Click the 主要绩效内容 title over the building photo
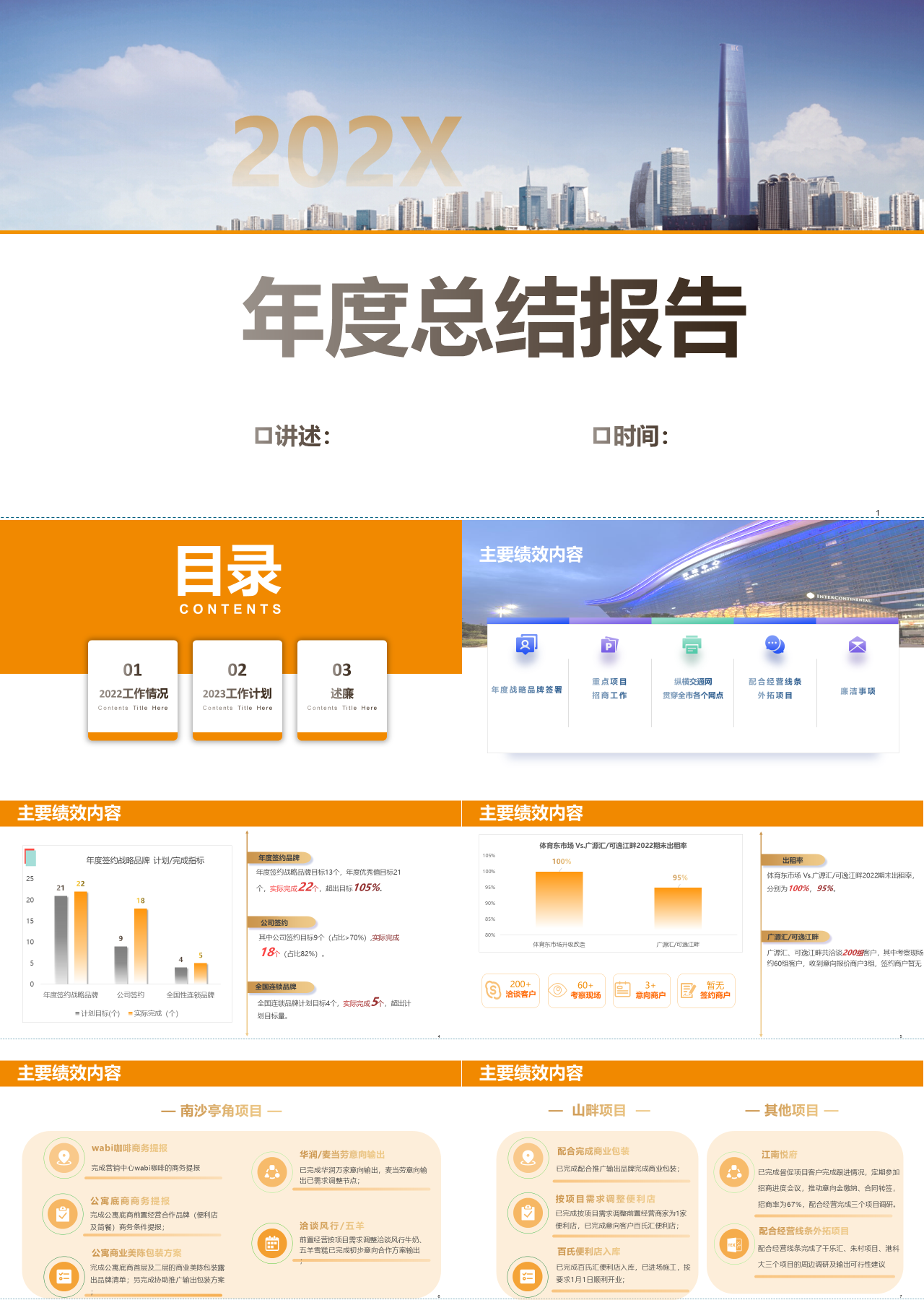The image size is (924, 1300). 531,555
